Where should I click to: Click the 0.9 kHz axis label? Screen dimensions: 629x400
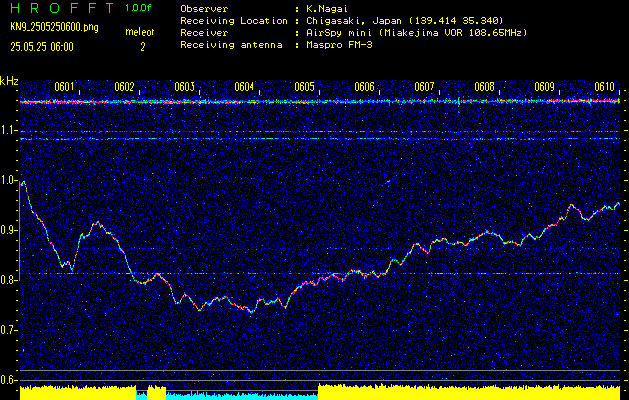[7, 230]
